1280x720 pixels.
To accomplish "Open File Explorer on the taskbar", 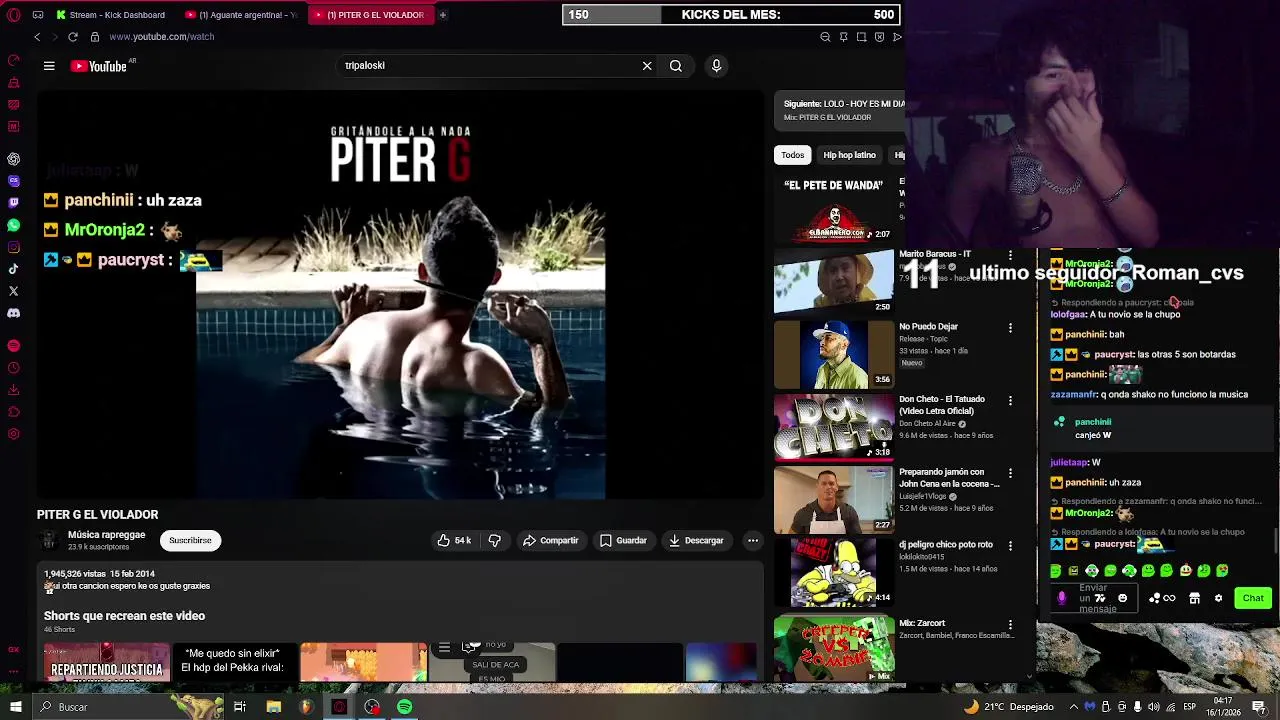I will tap(273, 707).
